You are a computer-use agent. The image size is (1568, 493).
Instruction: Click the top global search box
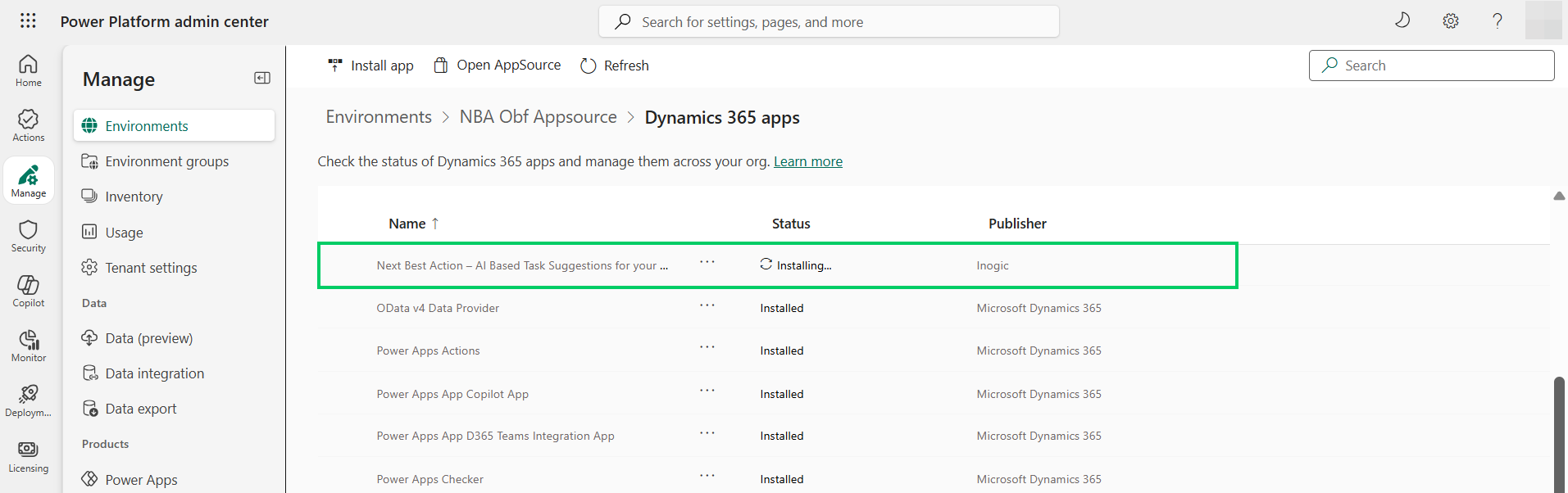click(x=829, y=22)
